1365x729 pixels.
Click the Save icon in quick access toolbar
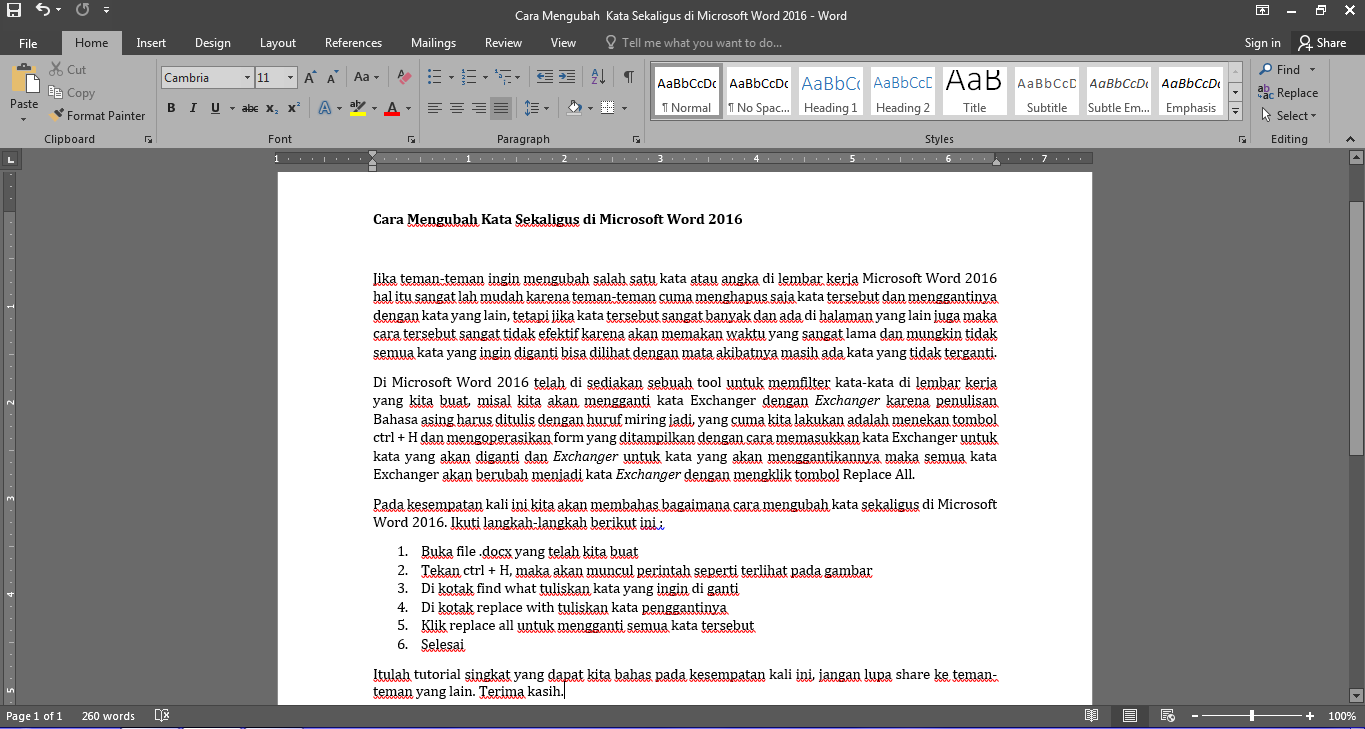[14, 11]
